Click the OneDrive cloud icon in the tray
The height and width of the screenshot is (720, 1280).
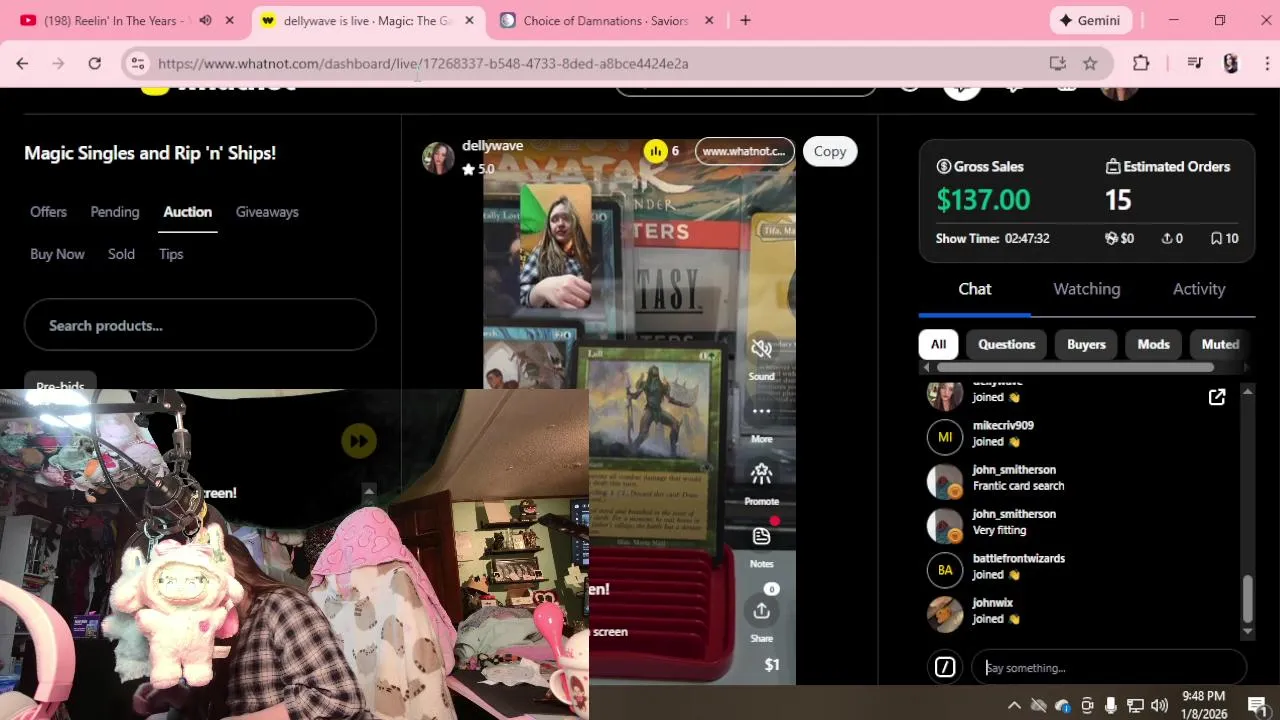click(x=1062, y=705)
